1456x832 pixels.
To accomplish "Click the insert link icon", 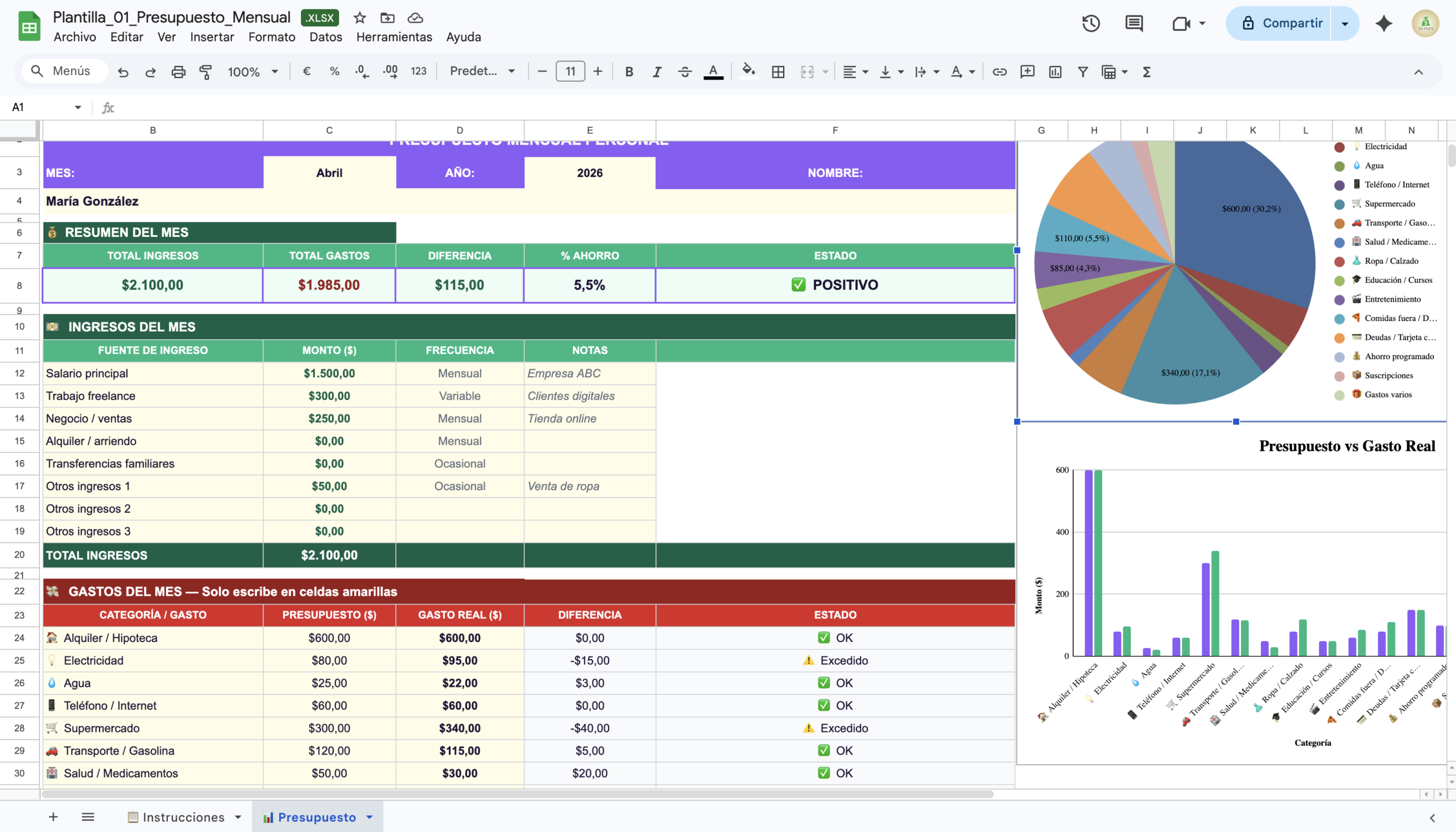I will pyautogui.click(x=999, y=72).
